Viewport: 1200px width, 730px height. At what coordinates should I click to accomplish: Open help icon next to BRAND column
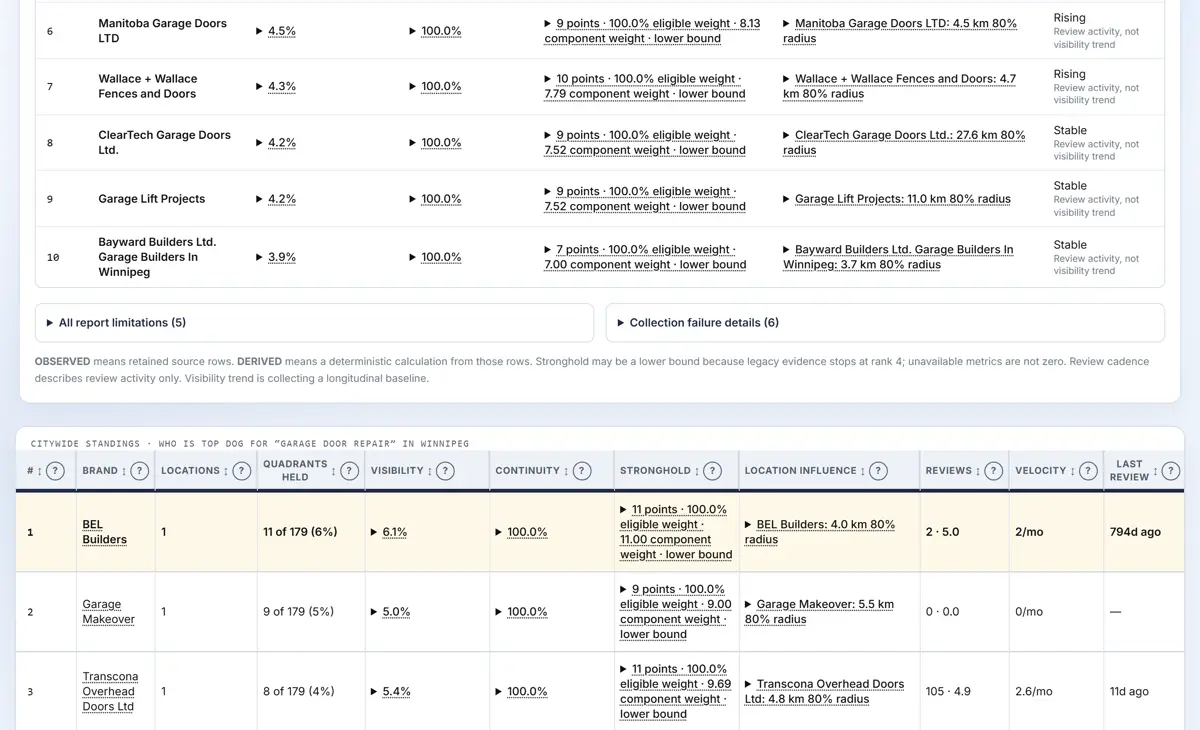[140, 471]
